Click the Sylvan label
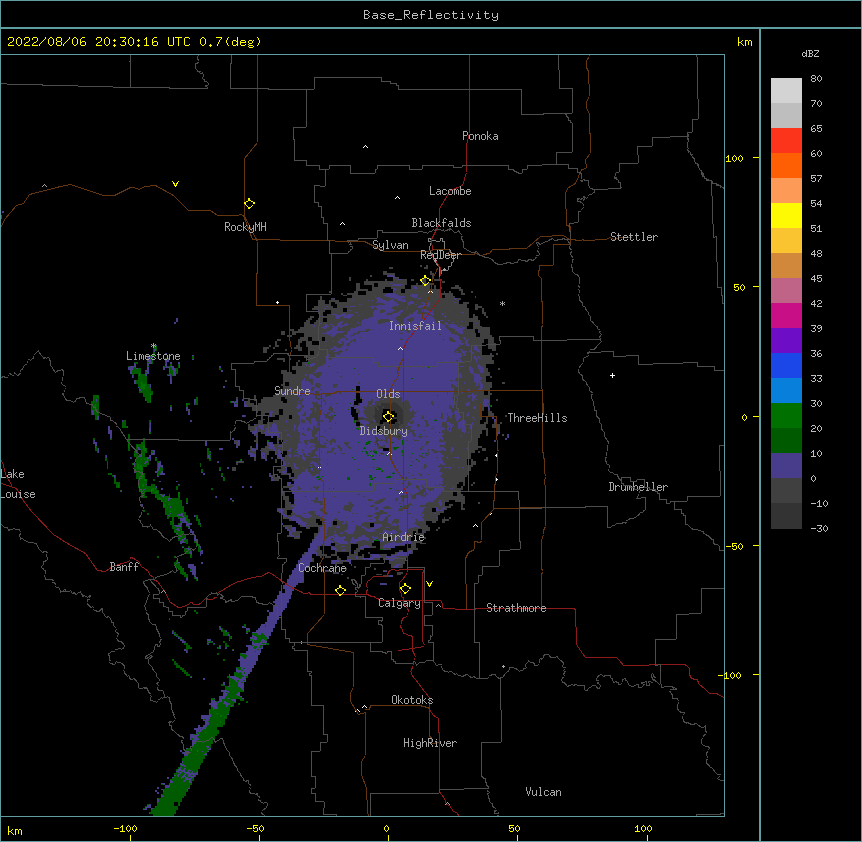This screenshot has width=862, height=842. point(390,245)
